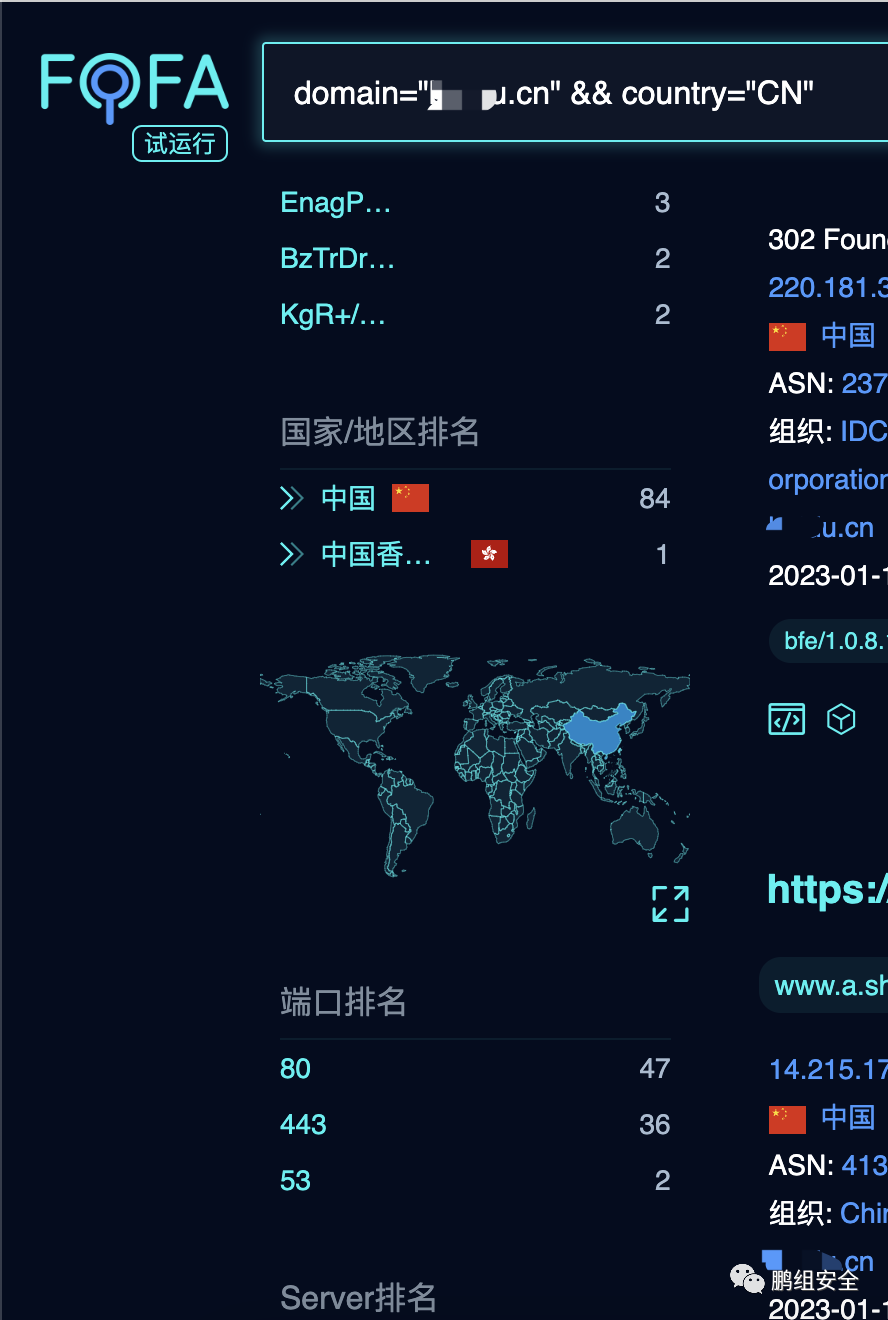Viewport: 888px width, 1320px height.
Task: Click the 中国 link in second result
Action: pyautogui.click(x=848, y=1117)
